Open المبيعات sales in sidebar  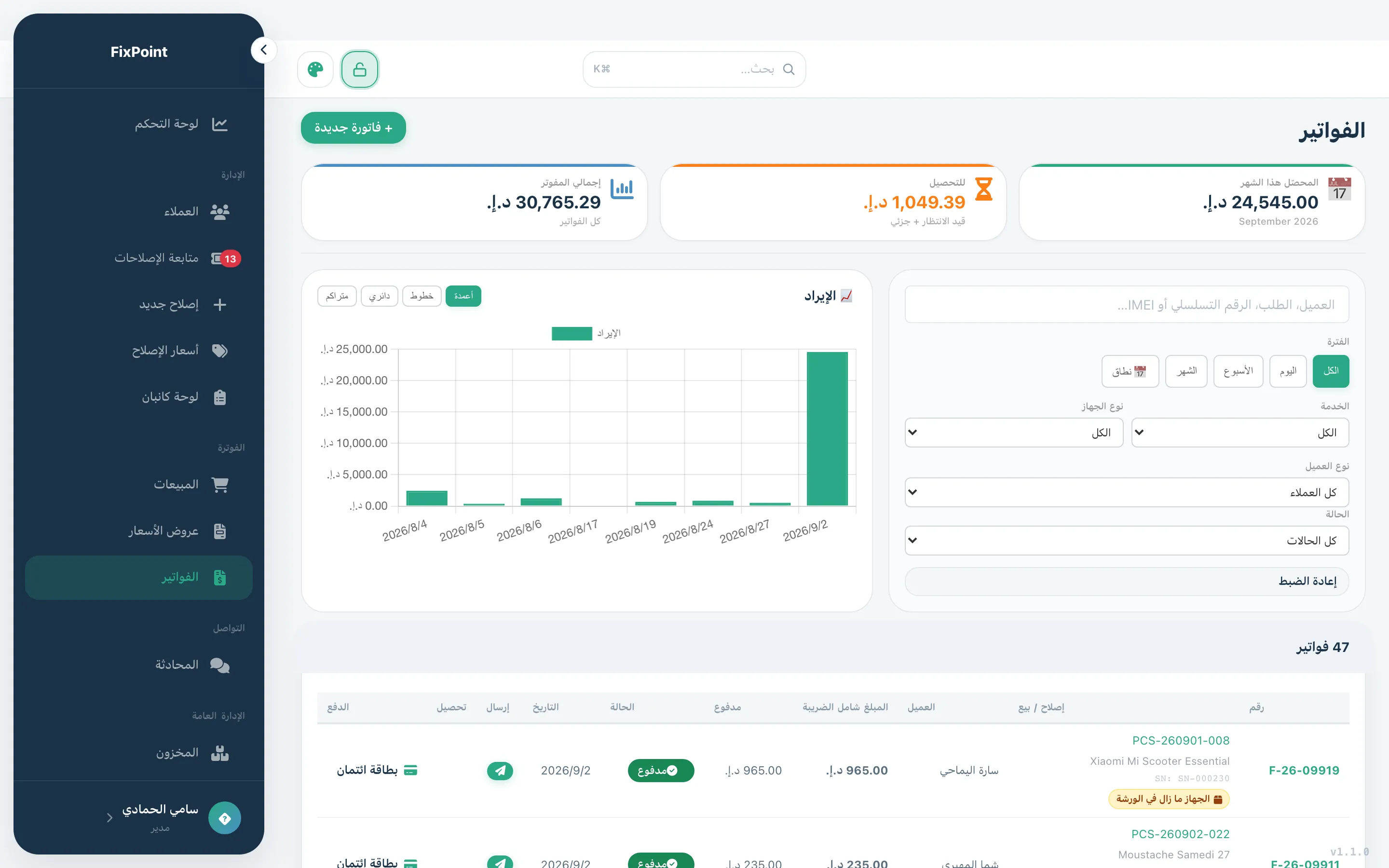pyautogui.click(x=139, y=485)
